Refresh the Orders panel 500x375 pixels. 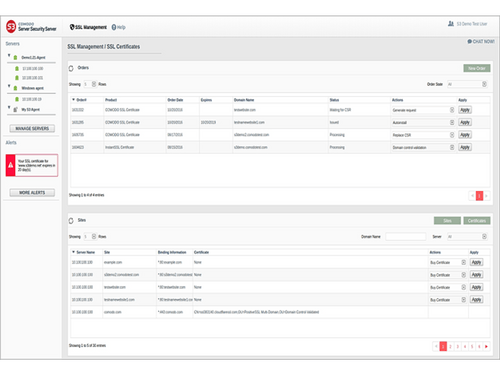(x=71, y=68)
